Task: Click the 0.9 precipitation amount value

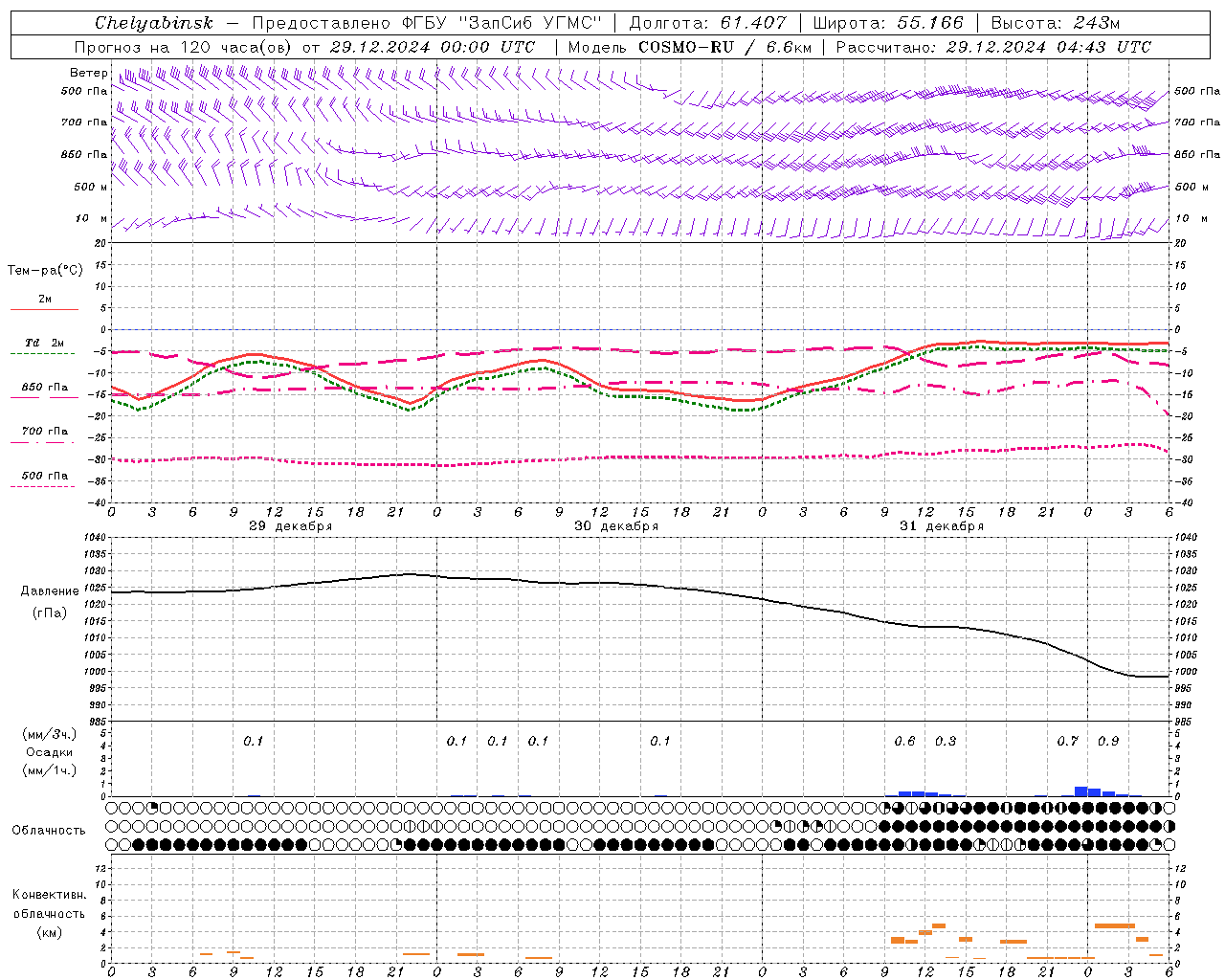Action: [1108, 742]
